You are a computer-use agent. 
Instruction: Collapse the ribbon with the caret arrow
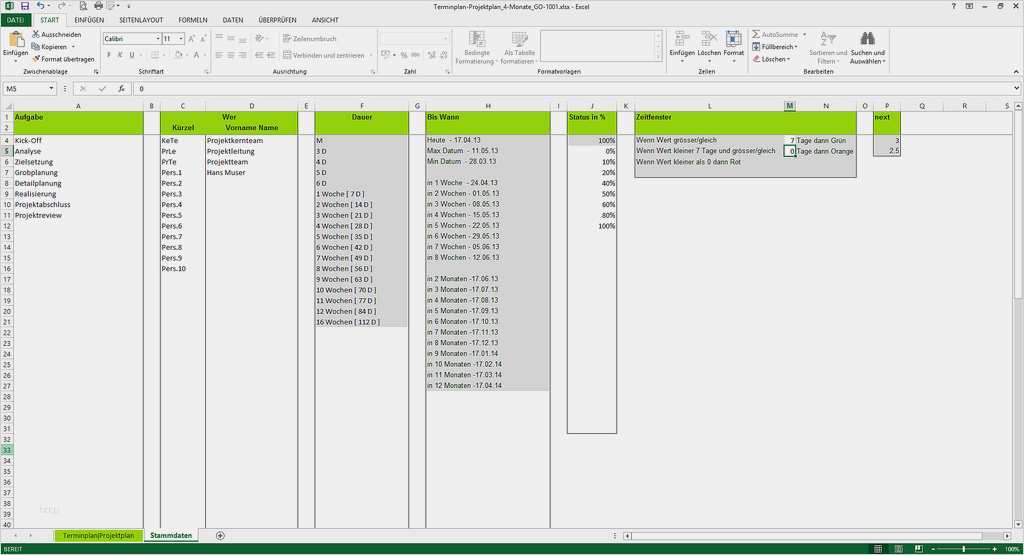coord(1016,72)
